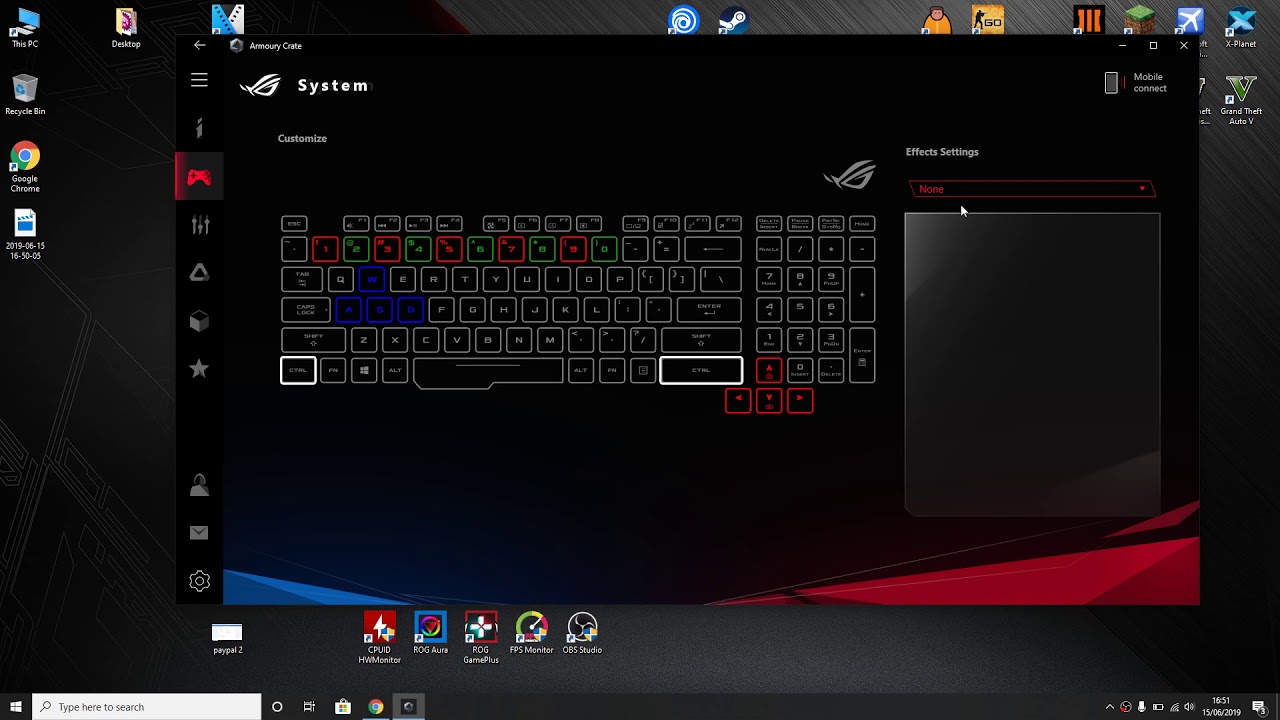Screen dimensions: 1280x720
Task: Open Grand Theft Auto V shortcut
Action: (1241, 100)
